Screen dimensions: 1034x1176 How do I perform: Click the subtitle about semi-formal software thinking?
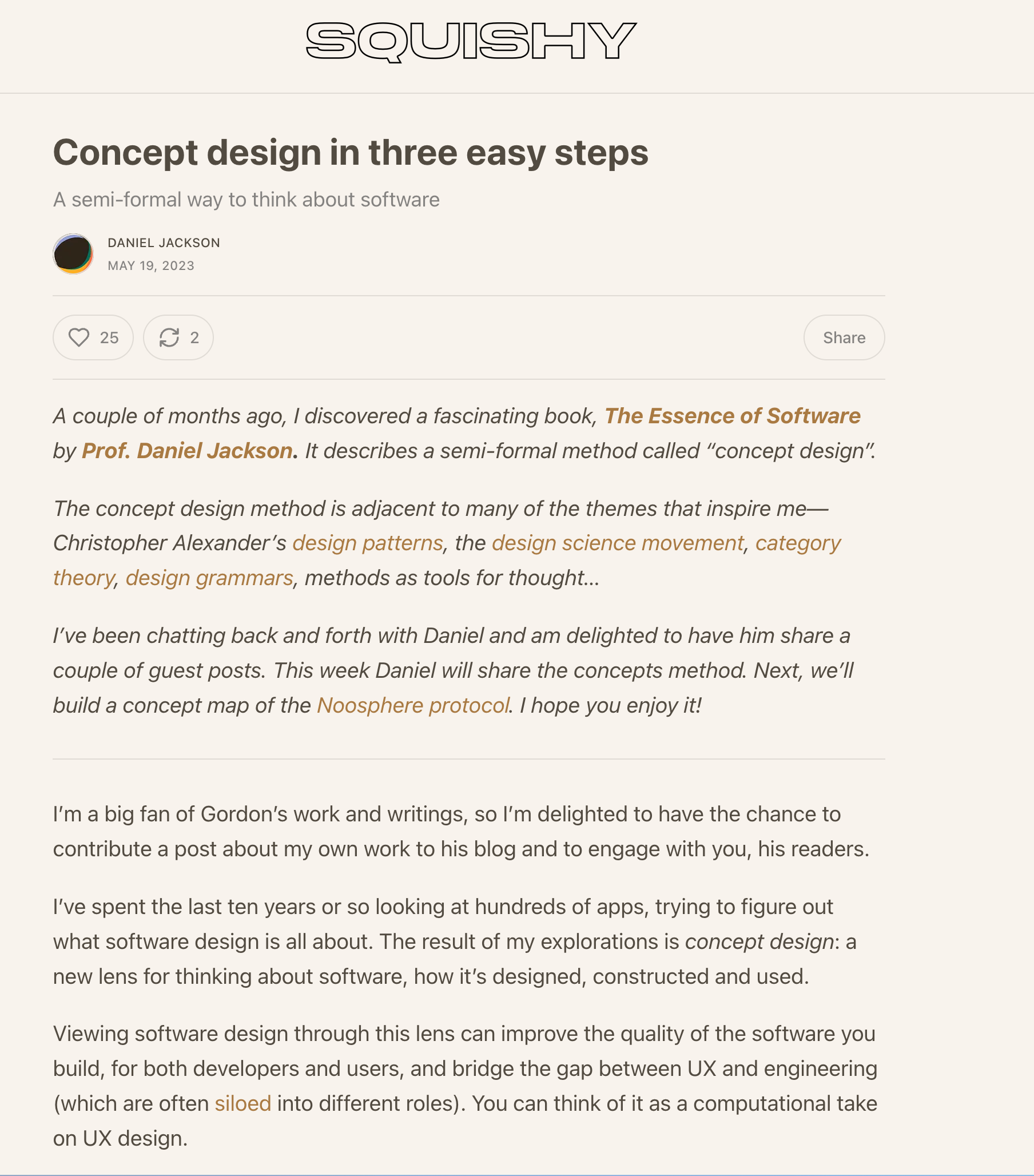[x=246, y=200]
